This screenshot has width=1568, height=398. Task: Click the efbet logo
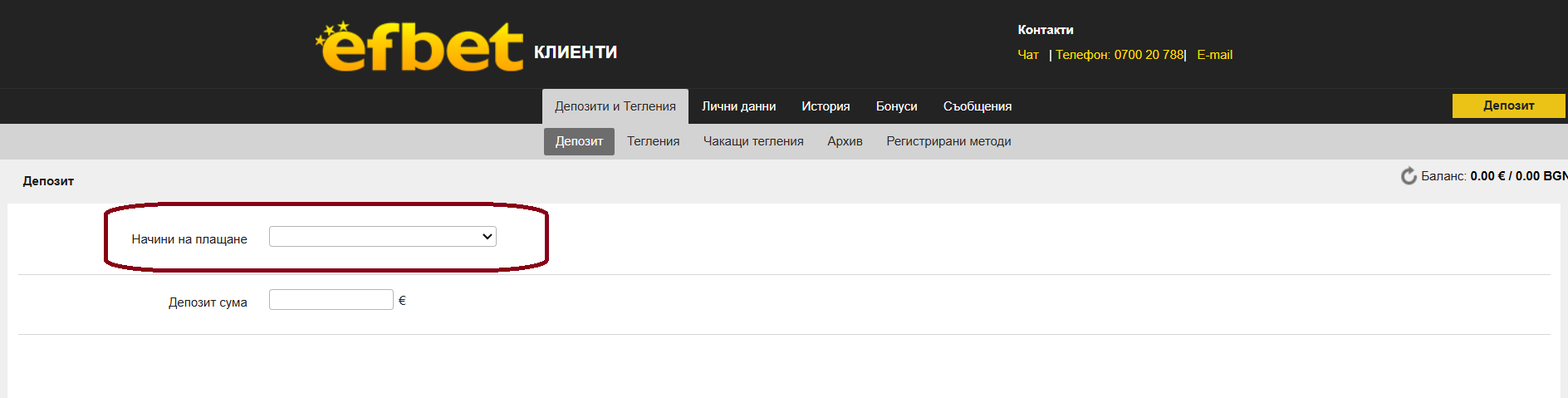[x=419, y=47]
